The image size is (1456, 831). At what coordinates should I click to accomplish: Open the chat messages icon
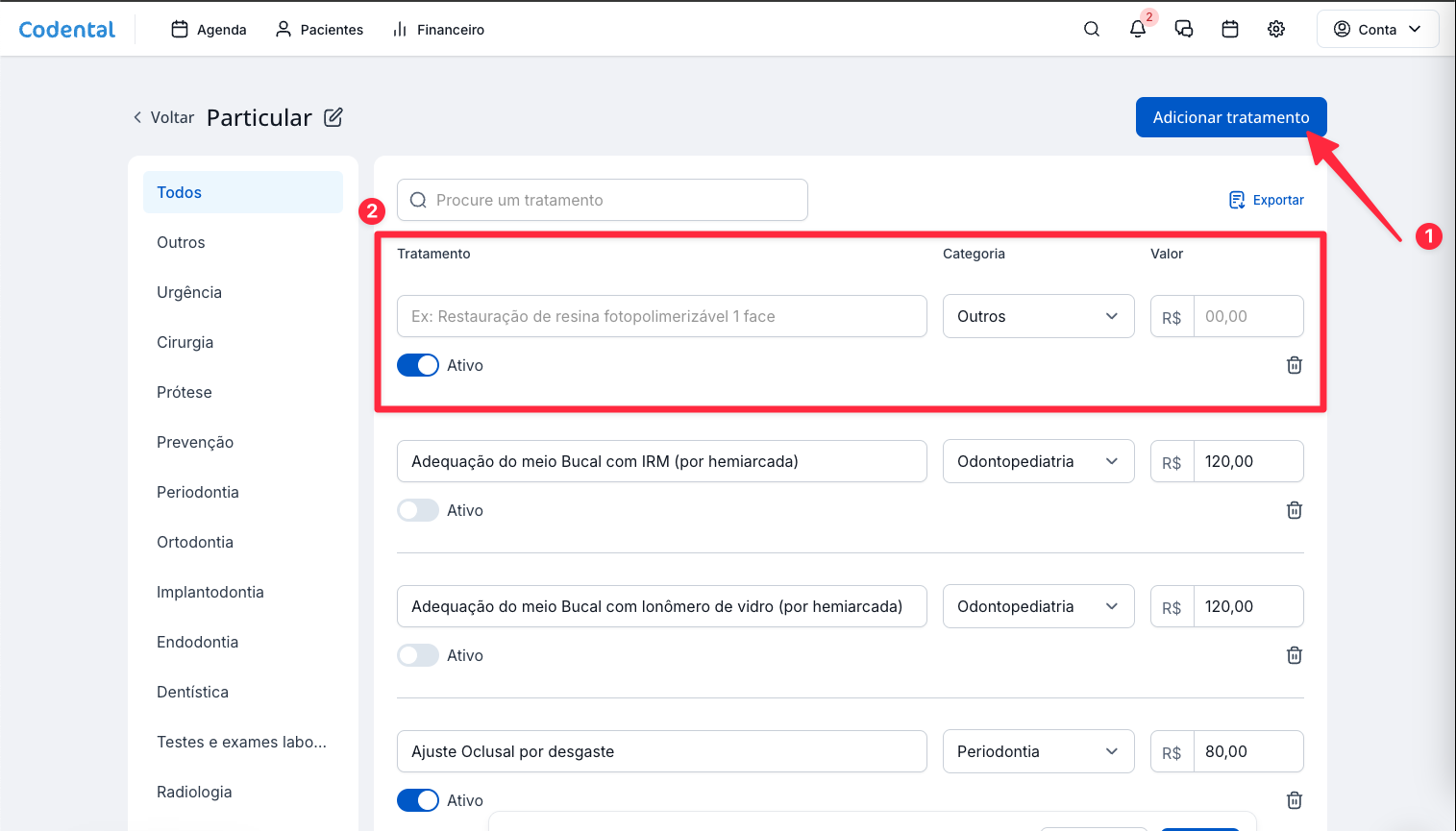(x=1184, y=29)
